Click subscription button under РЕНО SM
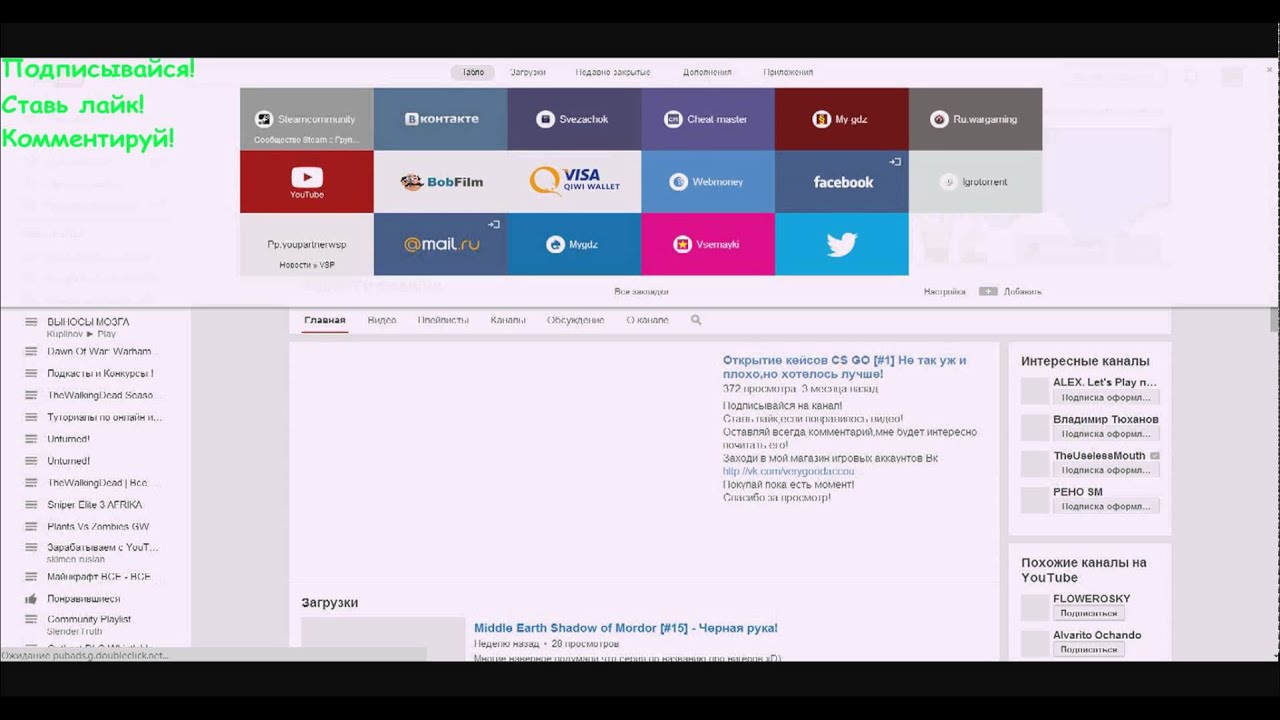The image size is (1280, 720). point(1106,506)
